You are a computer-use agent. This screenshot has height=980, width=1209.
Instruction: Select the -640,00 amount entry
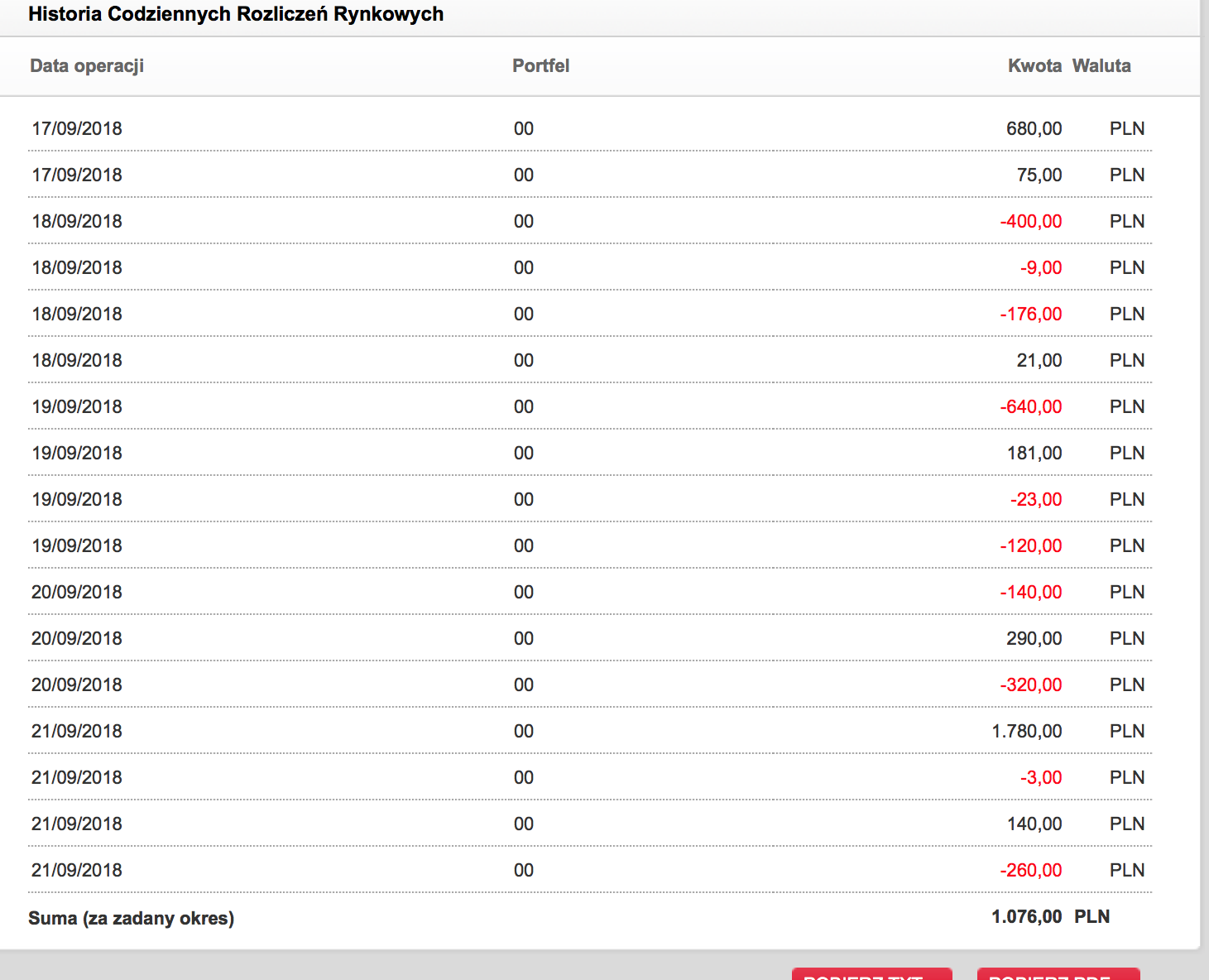(1030, 407)
